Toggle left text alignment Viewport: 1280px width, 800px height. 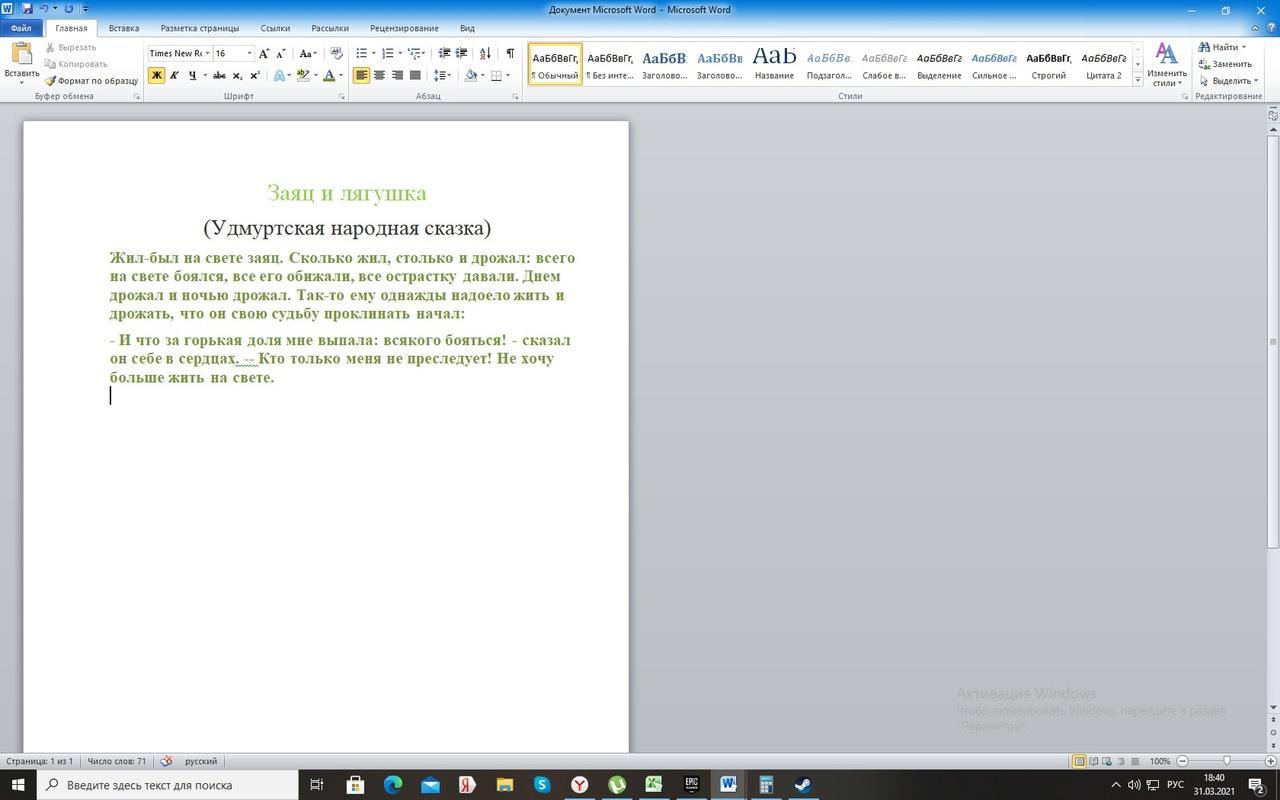(361, 76)
